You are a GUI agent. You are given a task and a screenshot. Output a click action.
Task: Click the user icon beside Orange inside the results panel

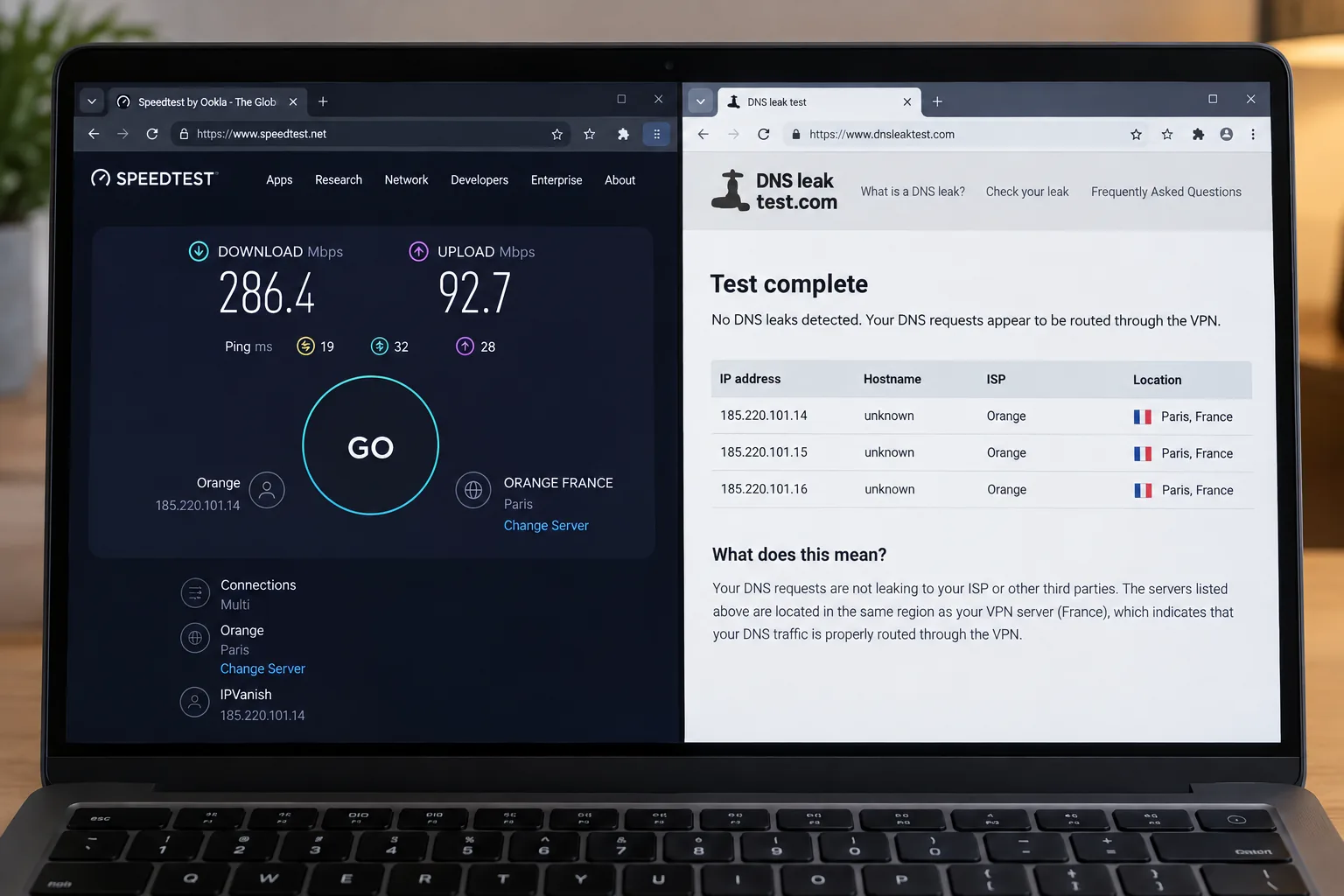[267, 490]
